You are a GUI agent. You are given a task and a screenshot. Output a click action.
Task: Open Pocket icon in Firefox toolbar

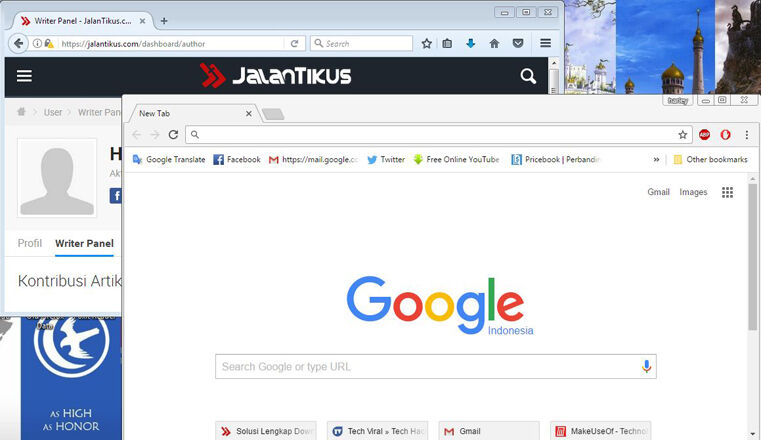(518, 44)
